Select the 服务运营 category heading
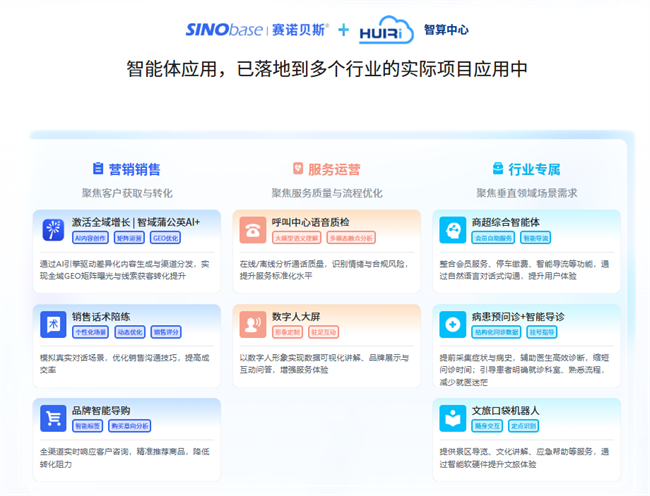 [326, 169]
